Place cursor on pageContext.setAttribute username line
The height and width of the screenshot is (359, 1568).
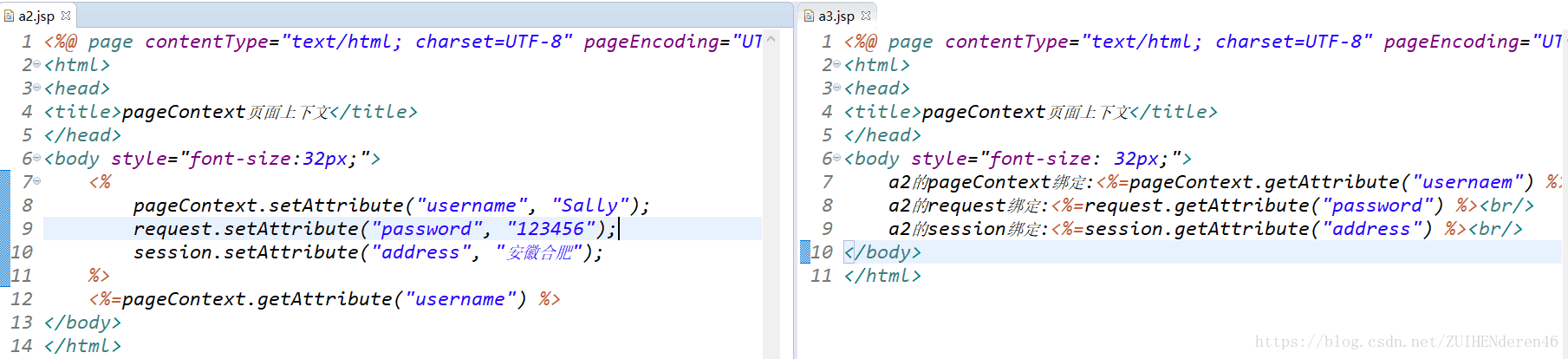tap(391, 206)
